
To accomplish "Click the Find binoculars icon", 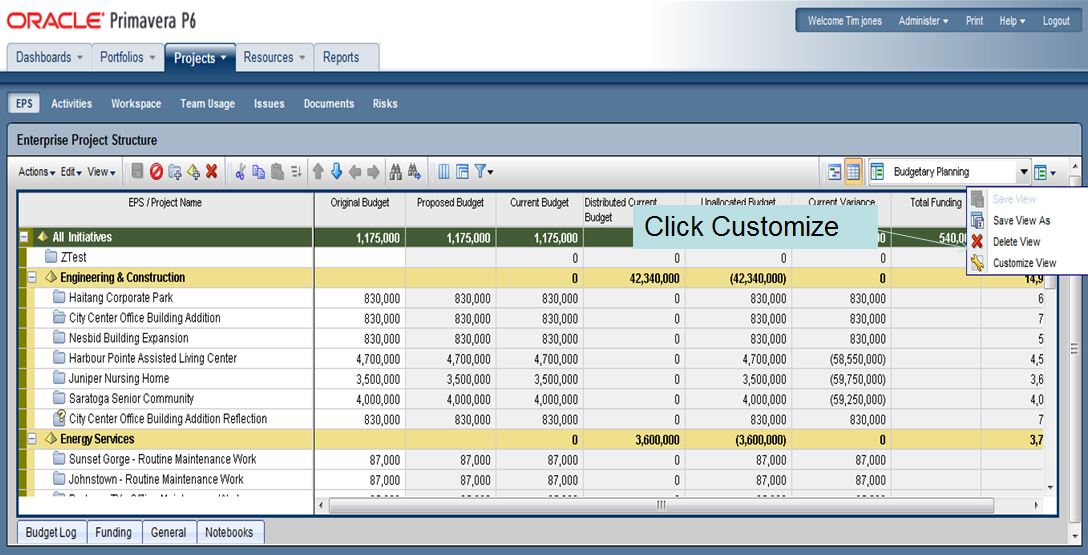I will (396, 171).
